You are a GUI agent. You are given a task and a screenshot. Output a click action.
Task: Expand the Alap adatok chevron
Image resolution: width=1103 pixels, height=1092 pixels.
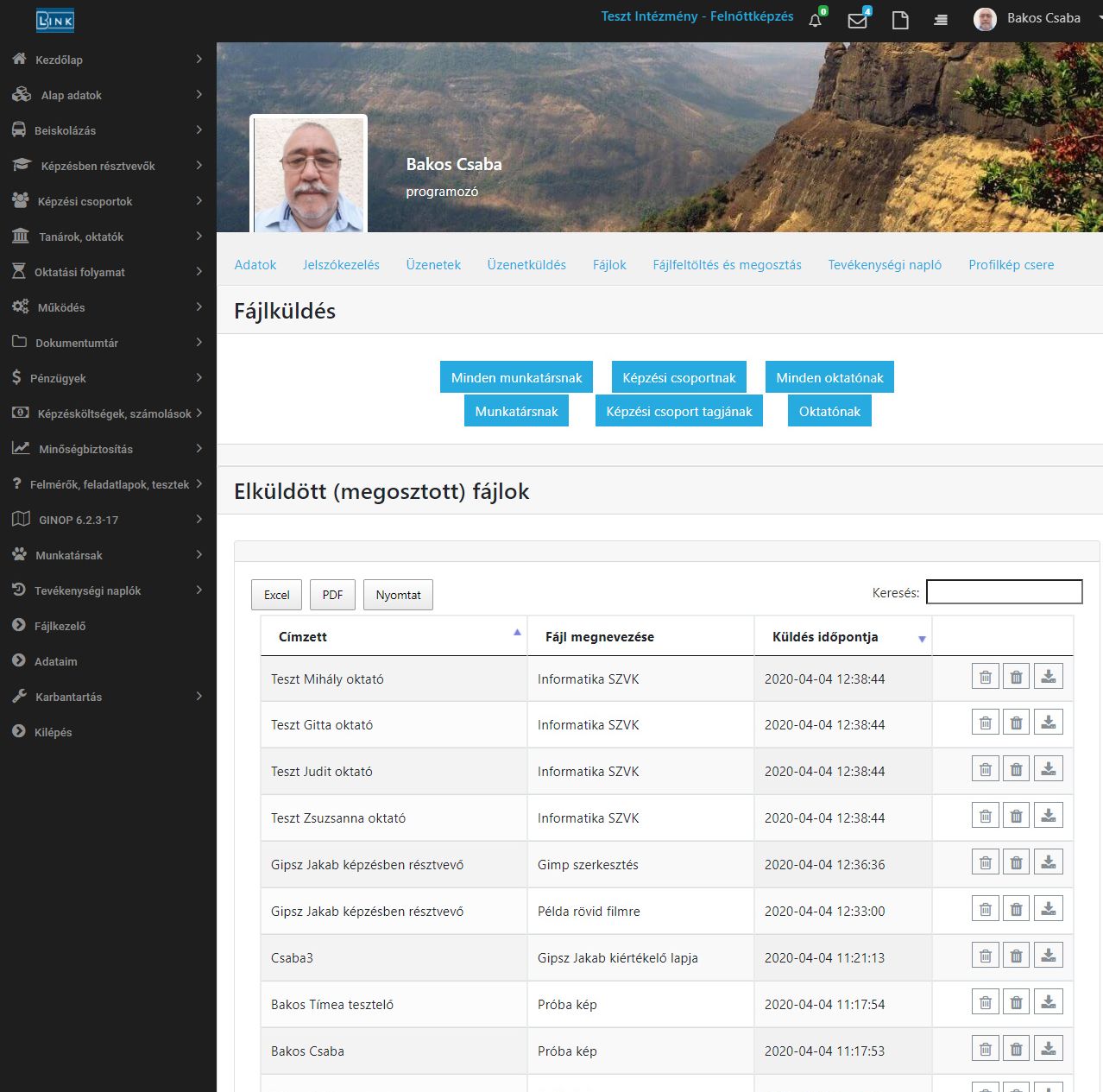pyautogui.click(x=199, y=94)
